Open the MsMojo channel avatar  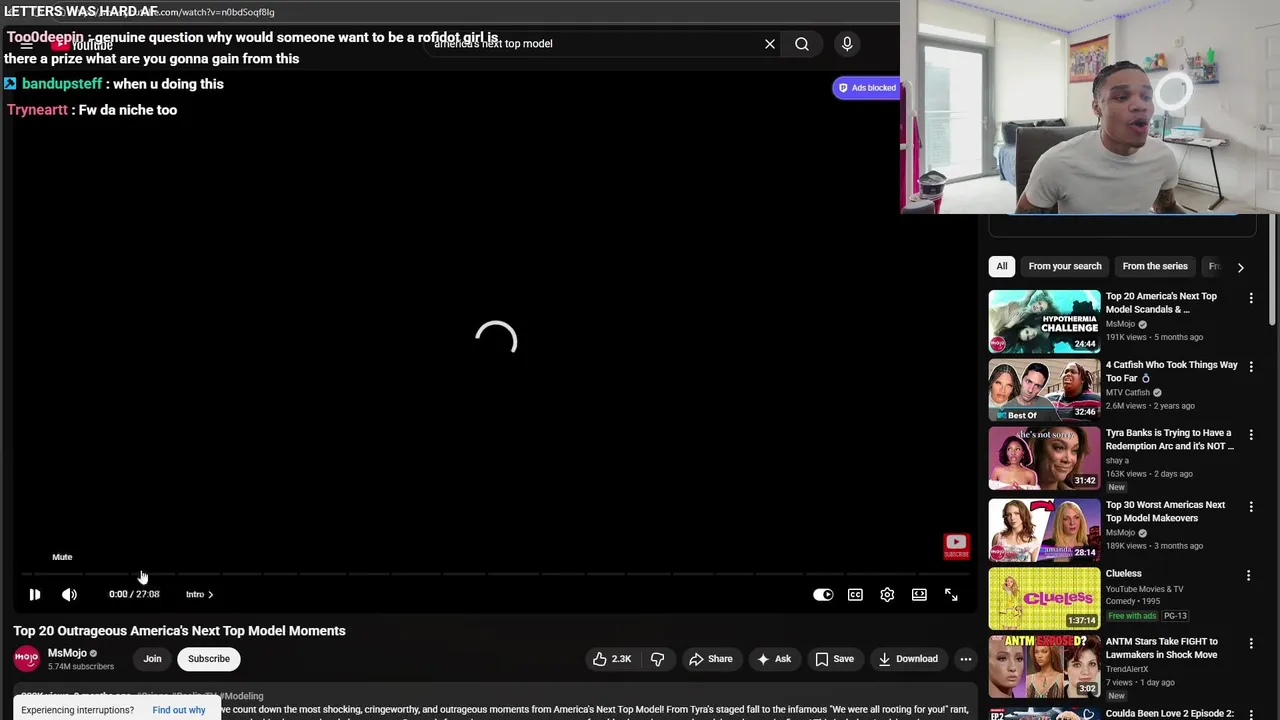click(27, 659)
